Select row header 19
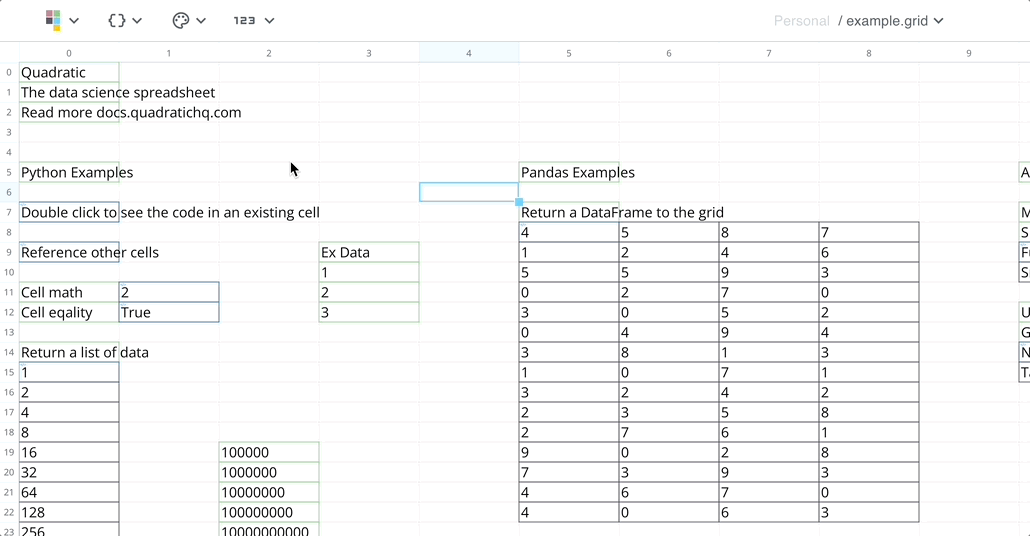The height and width of the screenshot is (536, 1030). coord(9,452)
